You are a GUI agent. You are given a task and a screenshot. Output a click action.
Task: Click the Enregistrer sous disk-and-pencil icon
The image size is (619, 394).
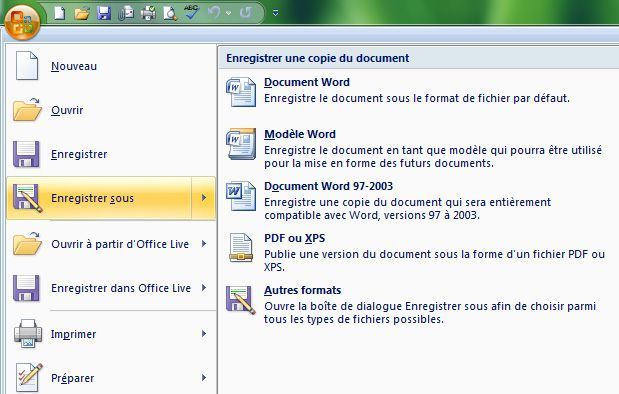(x=27, y=198)
